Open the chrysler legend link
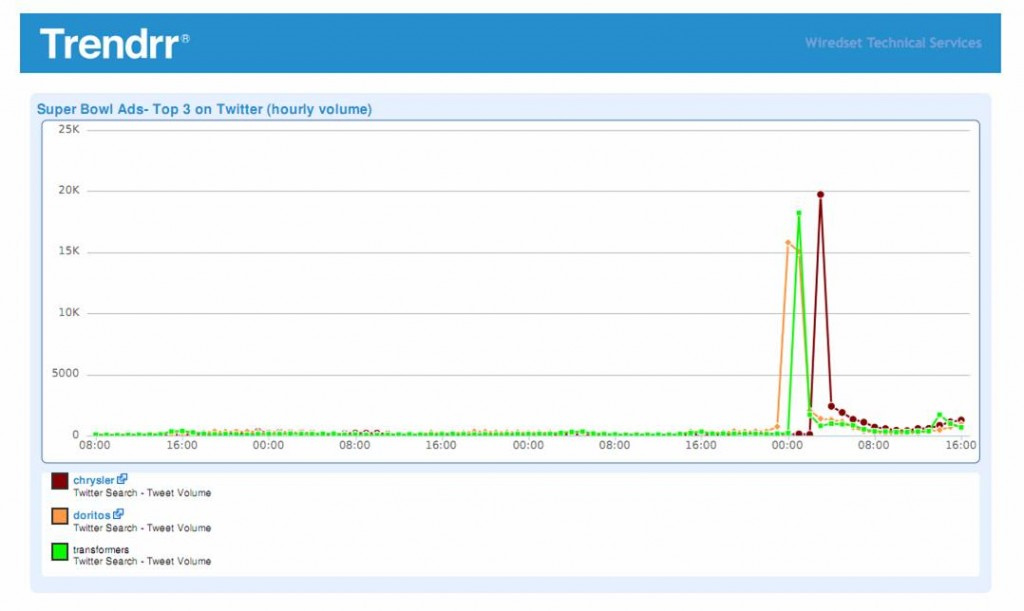This screenshot has width=1024, height=611. point(93,480)
